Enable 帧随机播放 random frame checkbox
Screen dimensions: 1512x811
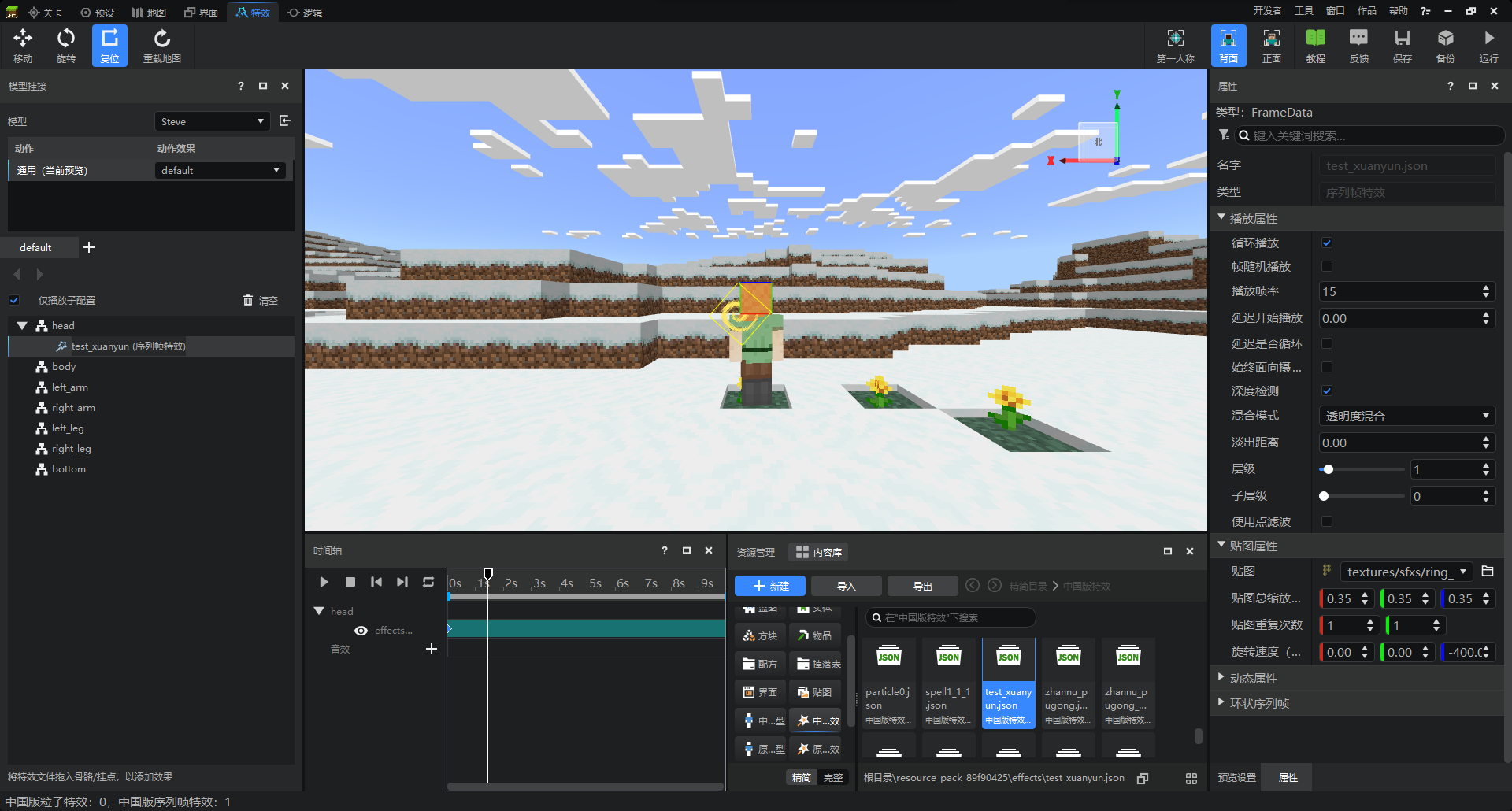coord(1327,266)
